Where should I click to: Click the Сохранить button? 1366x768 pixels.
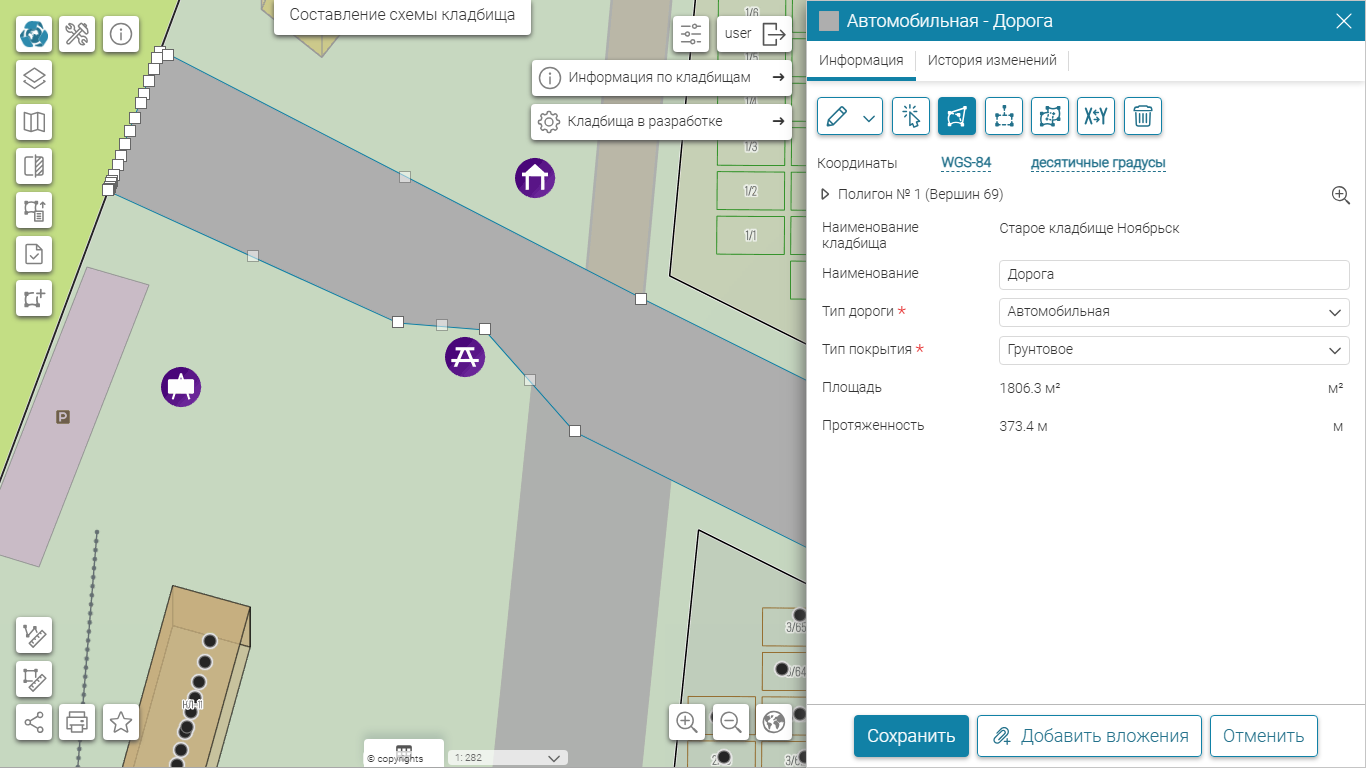[910, 736]
